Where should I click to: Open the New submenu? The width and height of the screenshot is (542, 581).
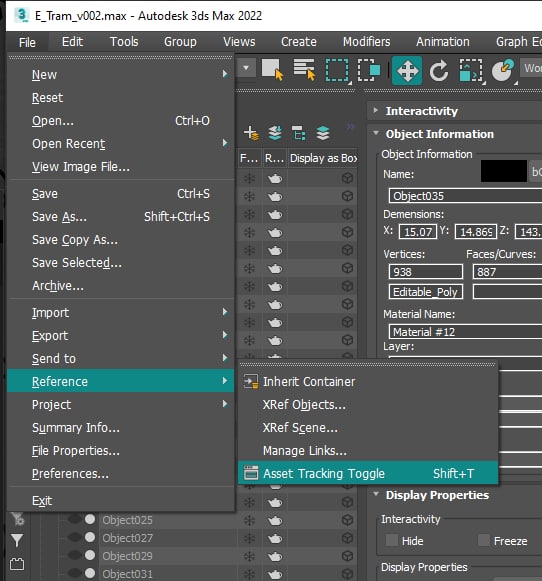point(120,74)
